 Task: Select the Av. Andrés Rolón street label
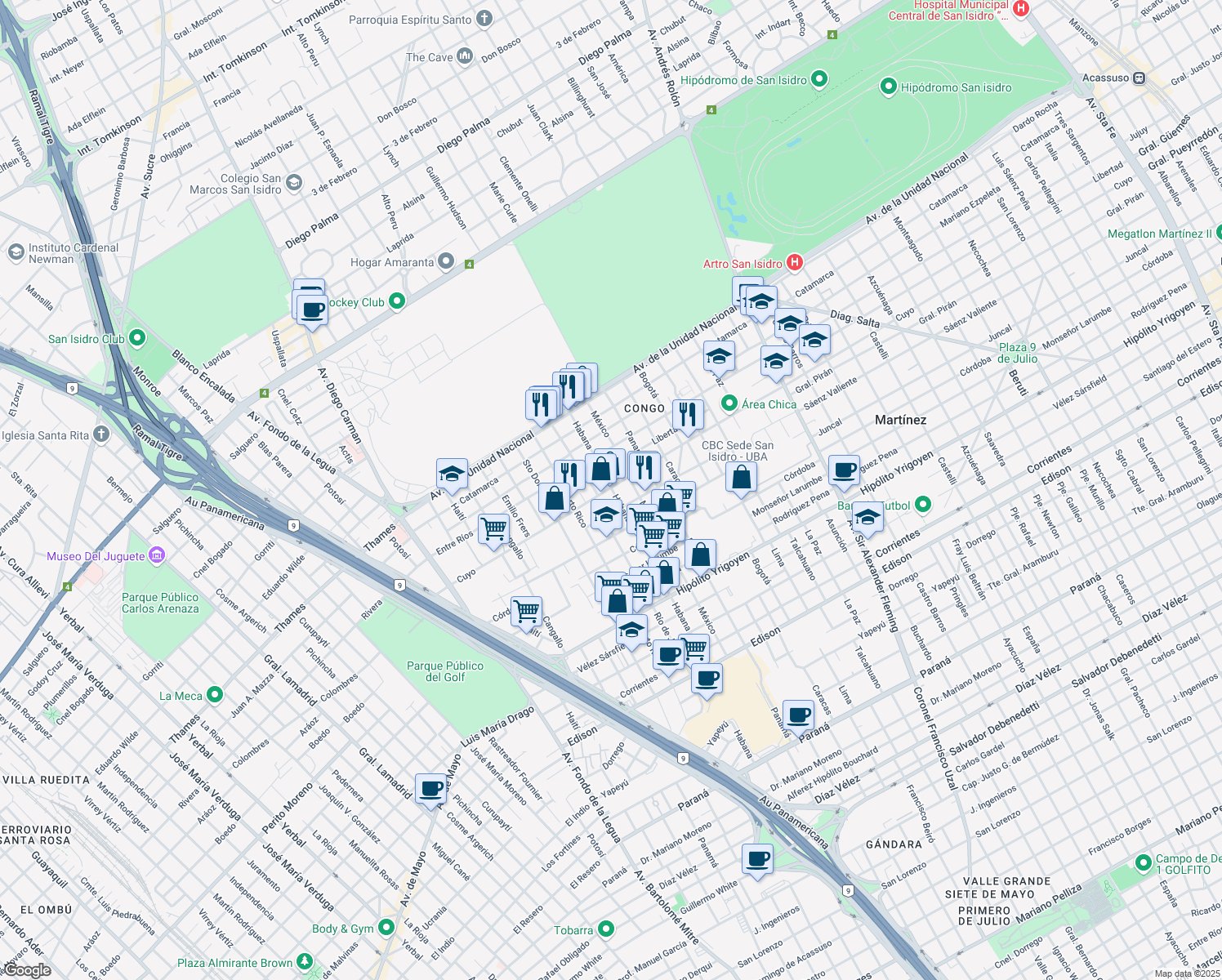tap(663, 69)
